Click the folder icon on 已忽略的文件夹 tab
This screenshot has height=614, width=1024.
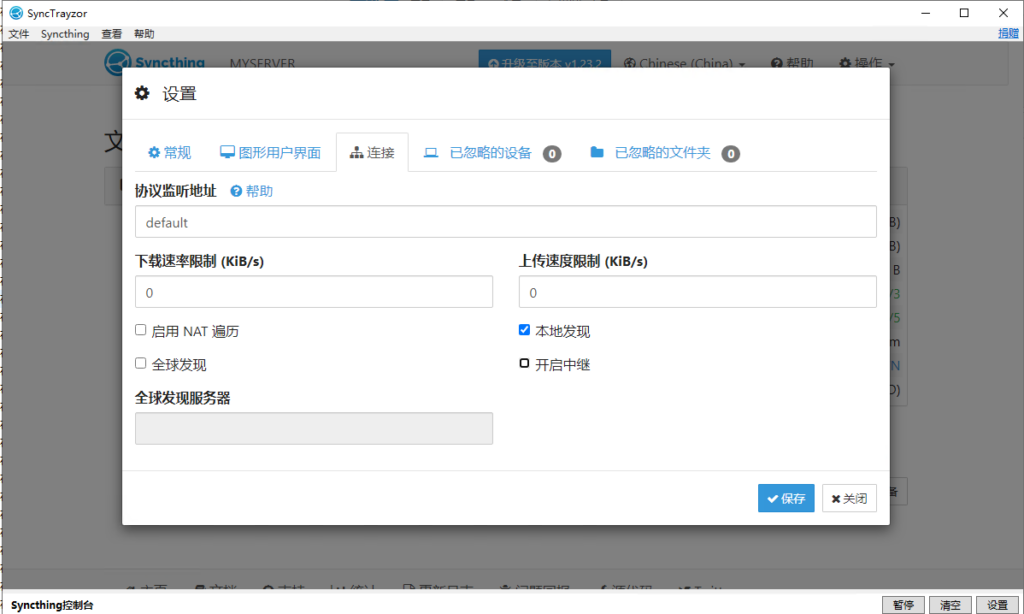(x=597, y=152)
